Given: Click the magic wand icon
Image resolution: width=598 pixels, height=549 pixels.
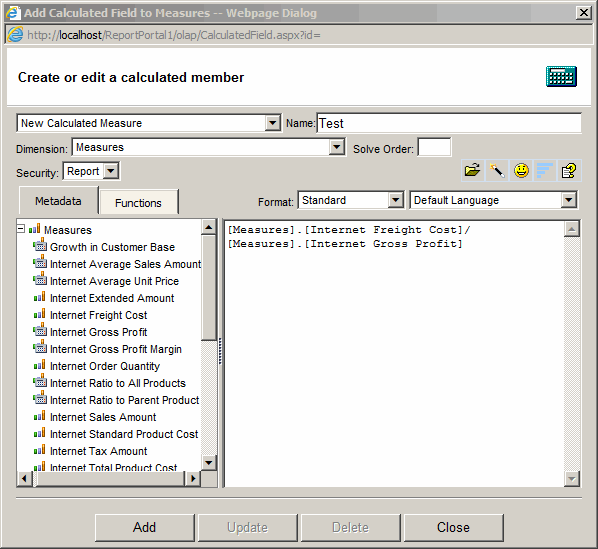Looking at the screenshot, I should pos(497,170).
